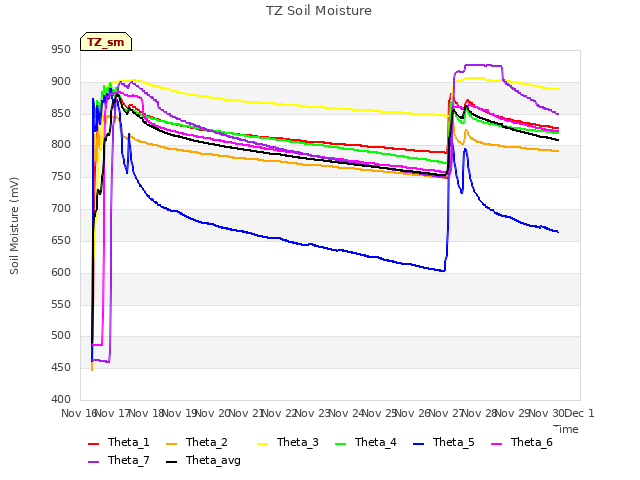640x480 pixels.
Task: Click the 850 y-axis tick label
Action: [61, 113]
